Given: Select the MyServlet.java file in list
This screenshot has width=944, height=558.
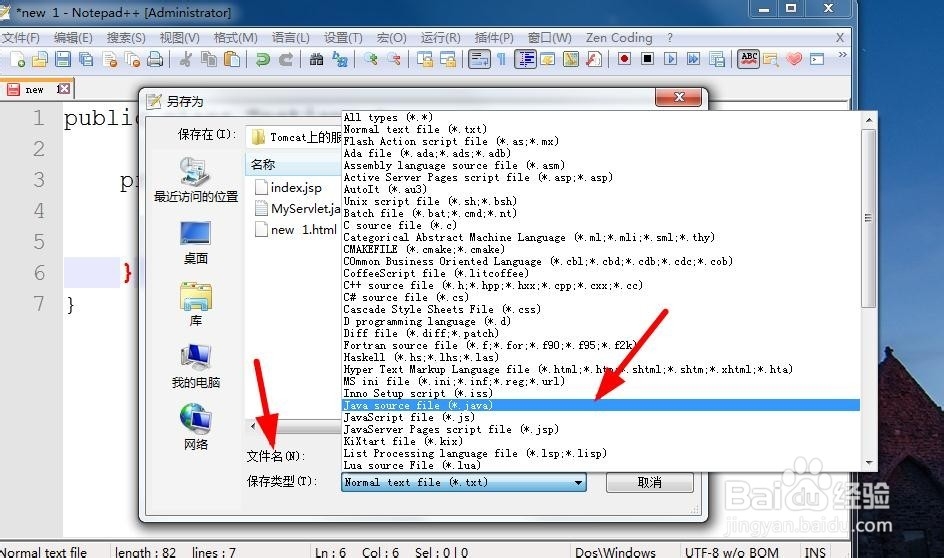Looking at the screenshot, I should [x=297, y=208].
